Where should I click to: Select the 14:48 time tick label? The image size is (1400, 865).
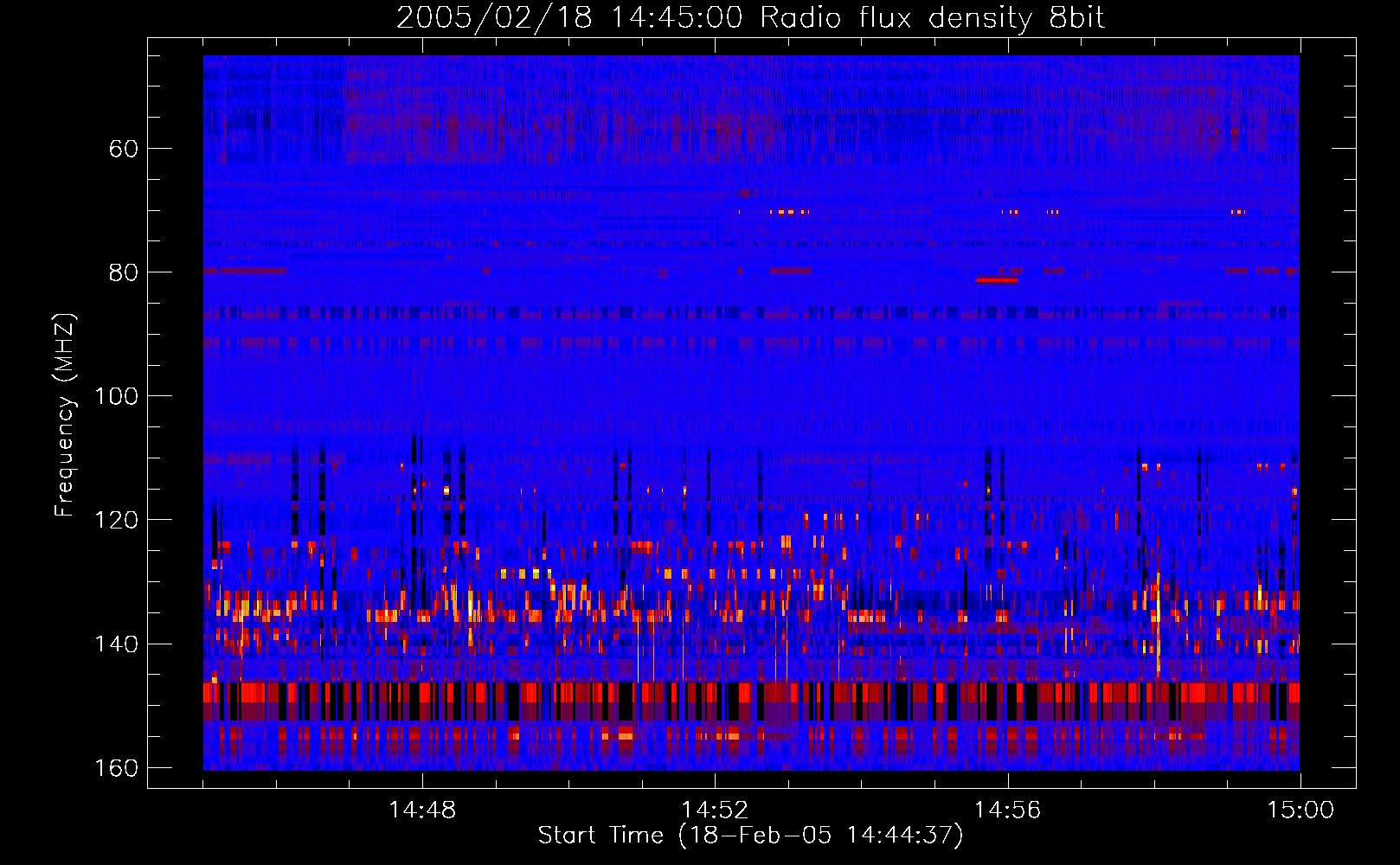[x=422, y=811]
